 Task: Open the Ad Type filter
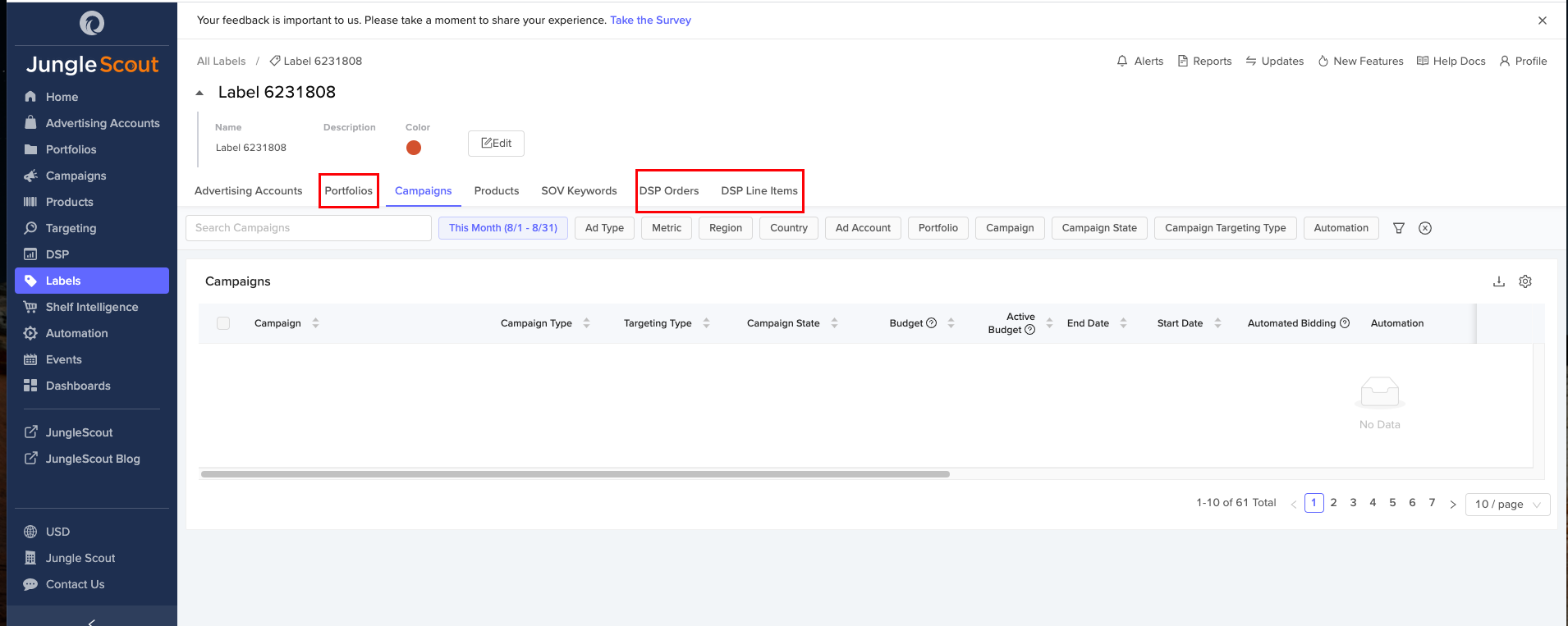604,228
